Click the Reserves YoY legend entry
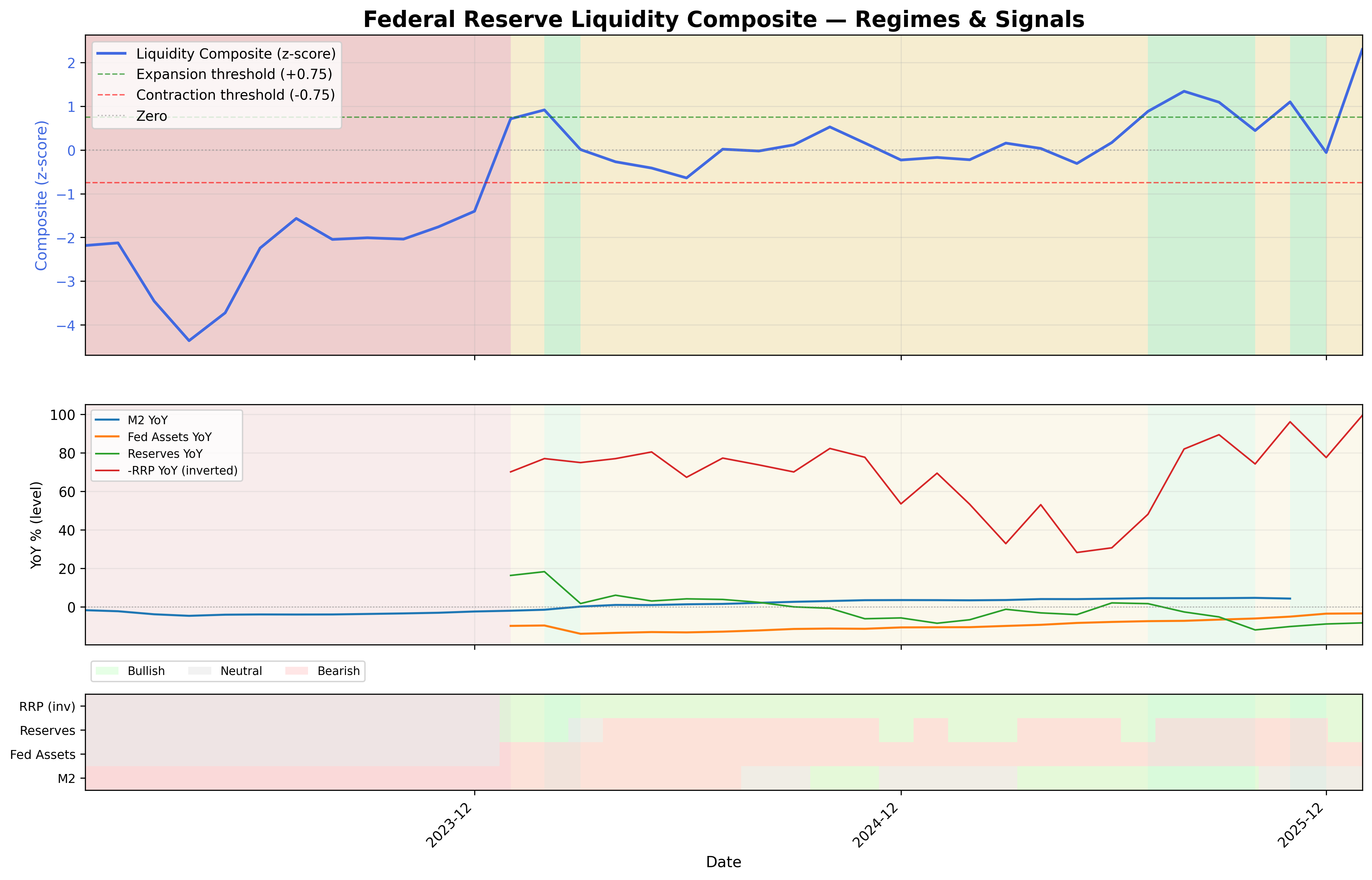This screenshot has width=1372, height=880. (x=165, y=454)
